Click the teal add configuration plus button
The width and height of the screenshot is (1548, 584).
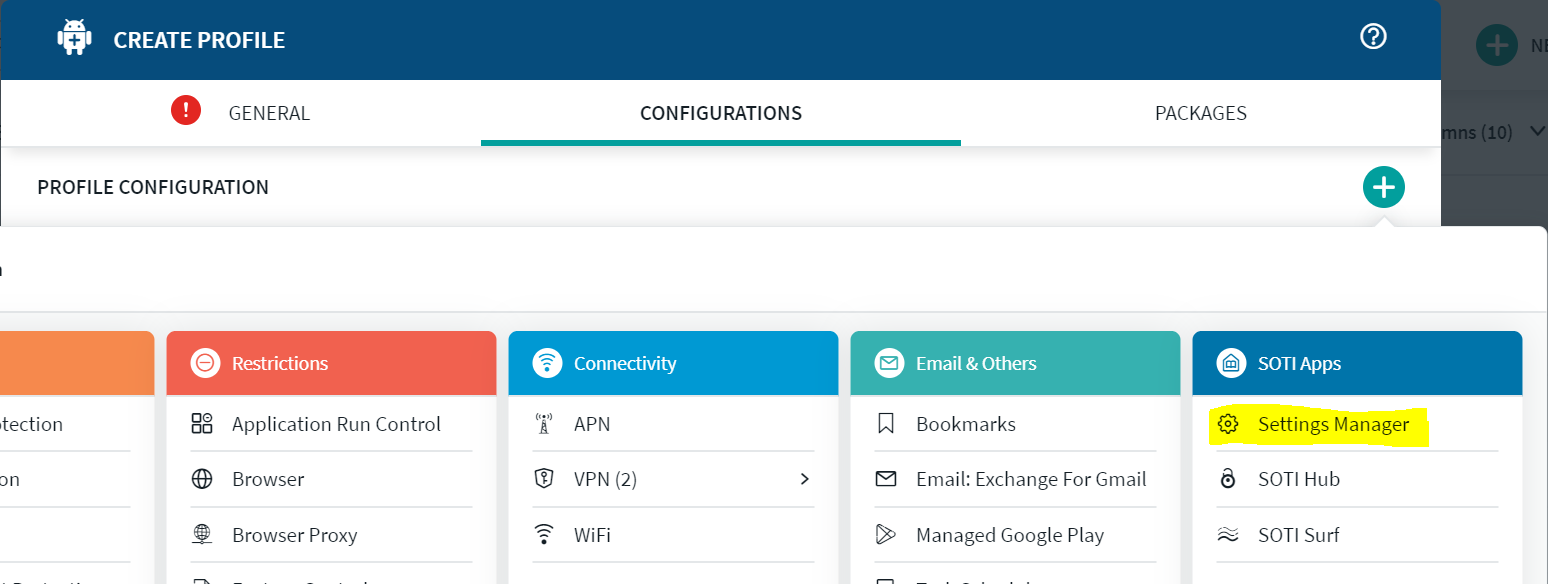pyautogui.click(x=1383, y=187)
